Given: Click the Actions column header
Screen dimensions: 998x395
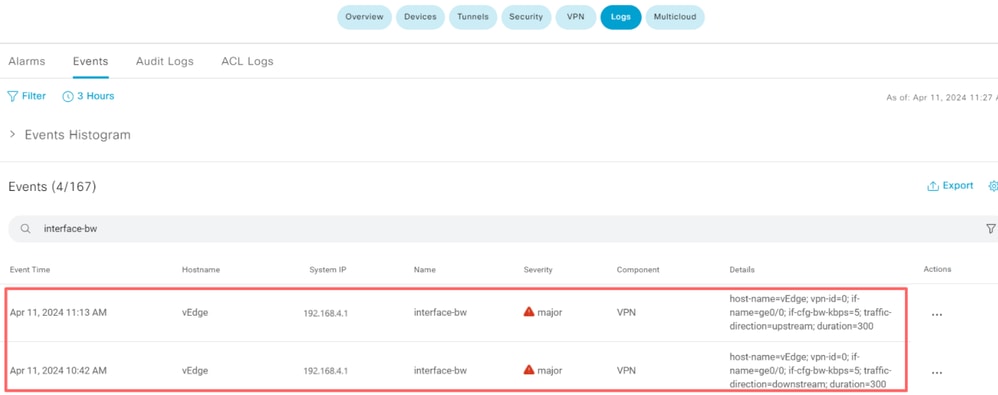Looking at the screenshot, I should point(938,269).
